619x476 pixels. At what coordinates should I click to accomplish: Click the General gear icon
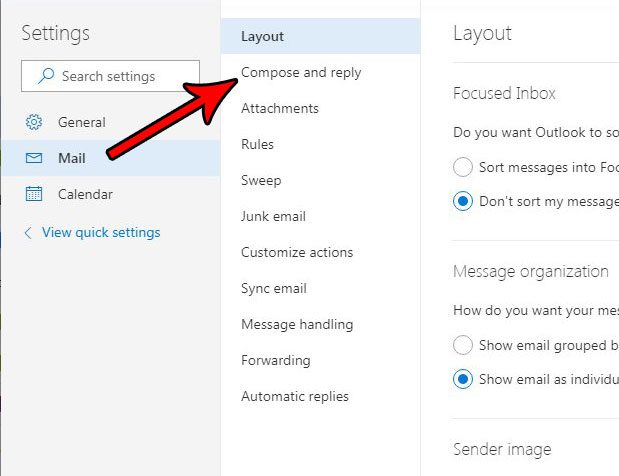click(34, 122)
